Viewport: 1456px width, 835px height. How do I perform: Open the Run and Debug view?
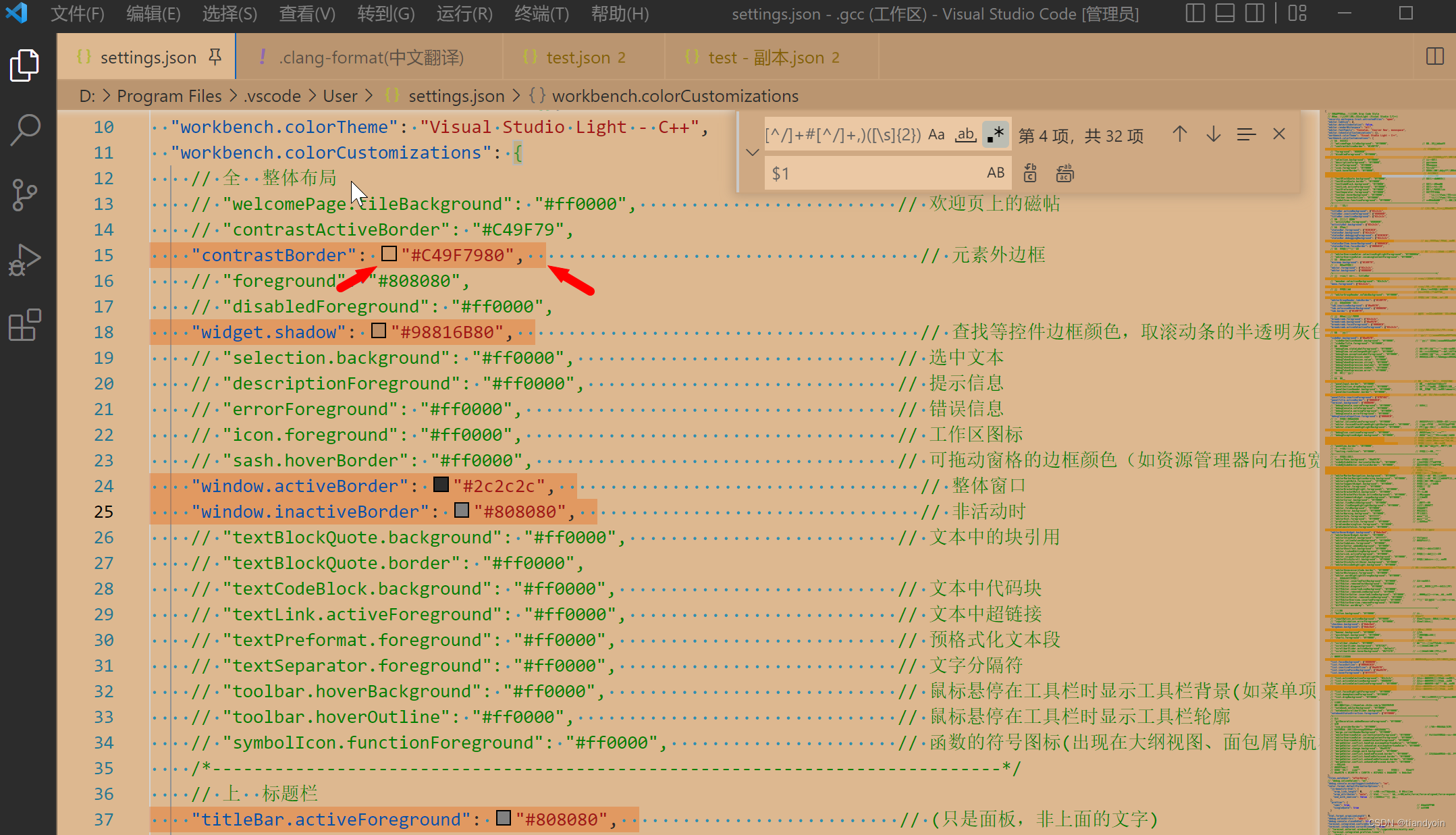tap(25, 260)
